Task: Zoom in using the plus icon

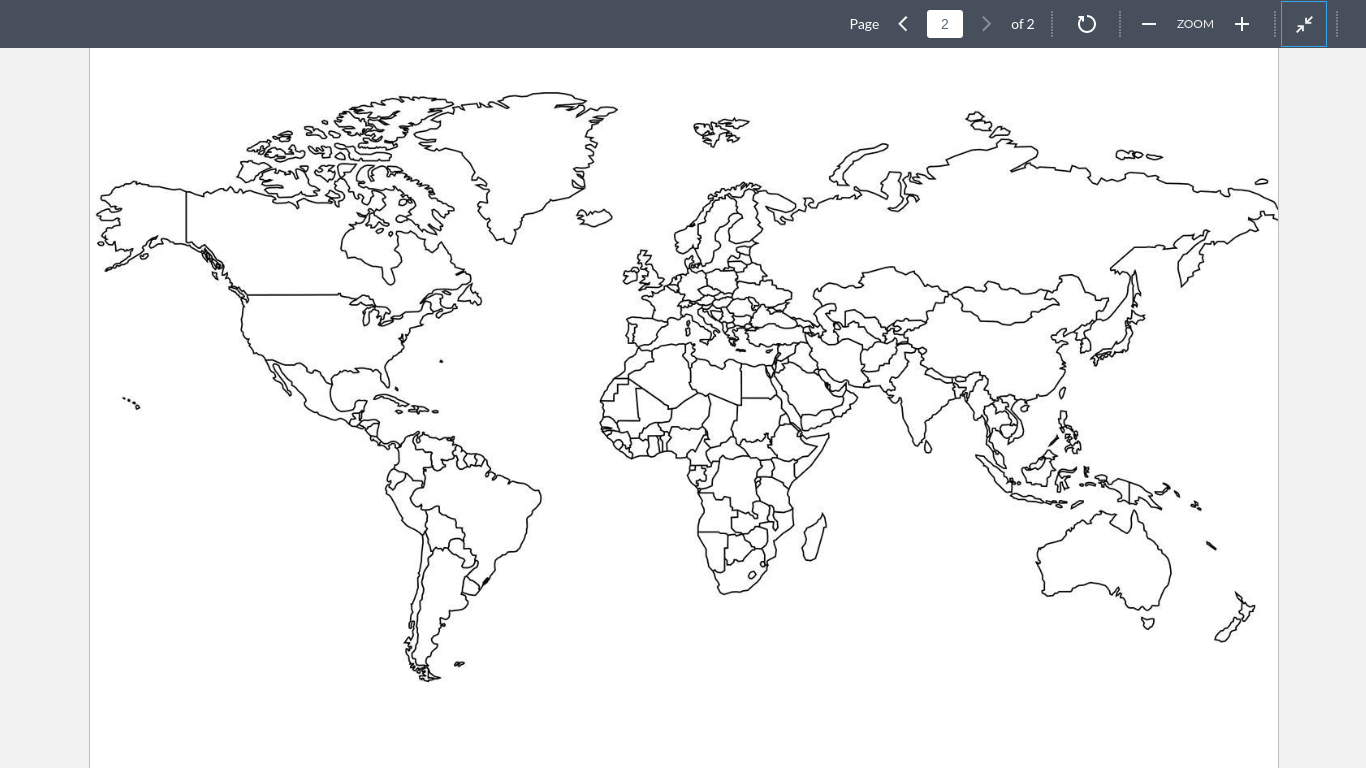Action: coord(1242,24)
